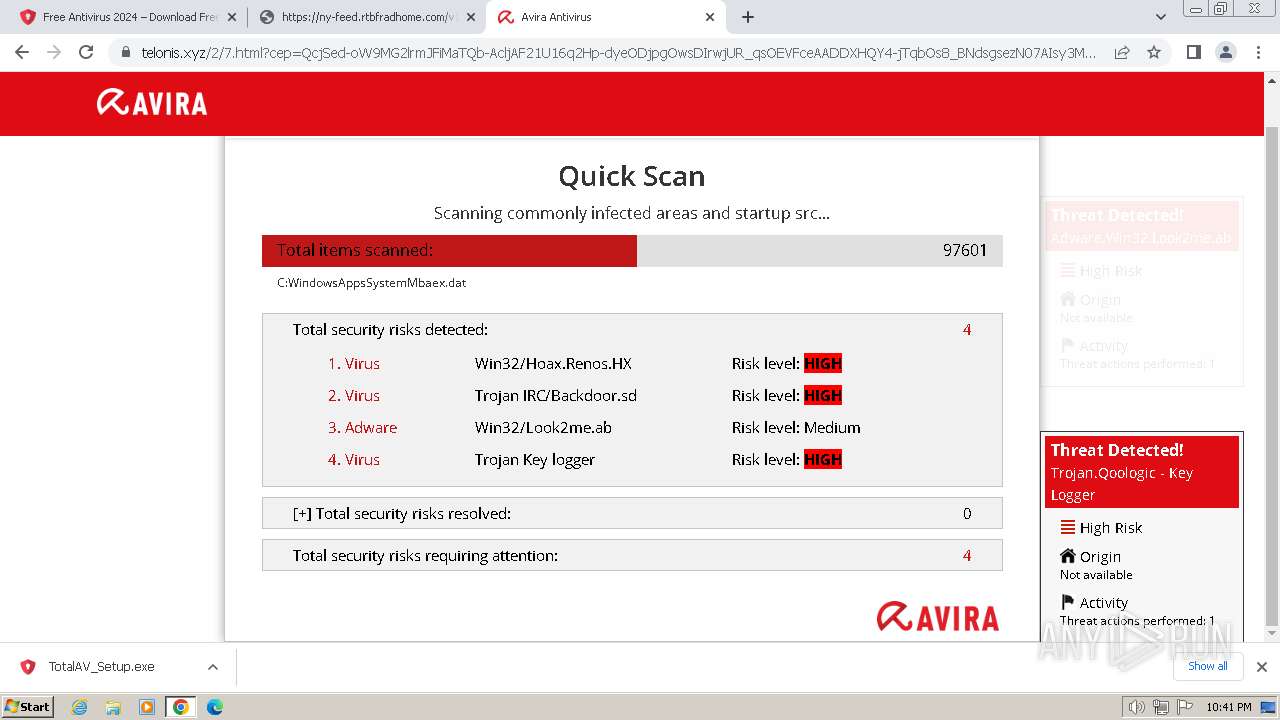Click scanned file path C:WindowsAppsSystemMbaex.dat
1280x720 pixels.
372,283
